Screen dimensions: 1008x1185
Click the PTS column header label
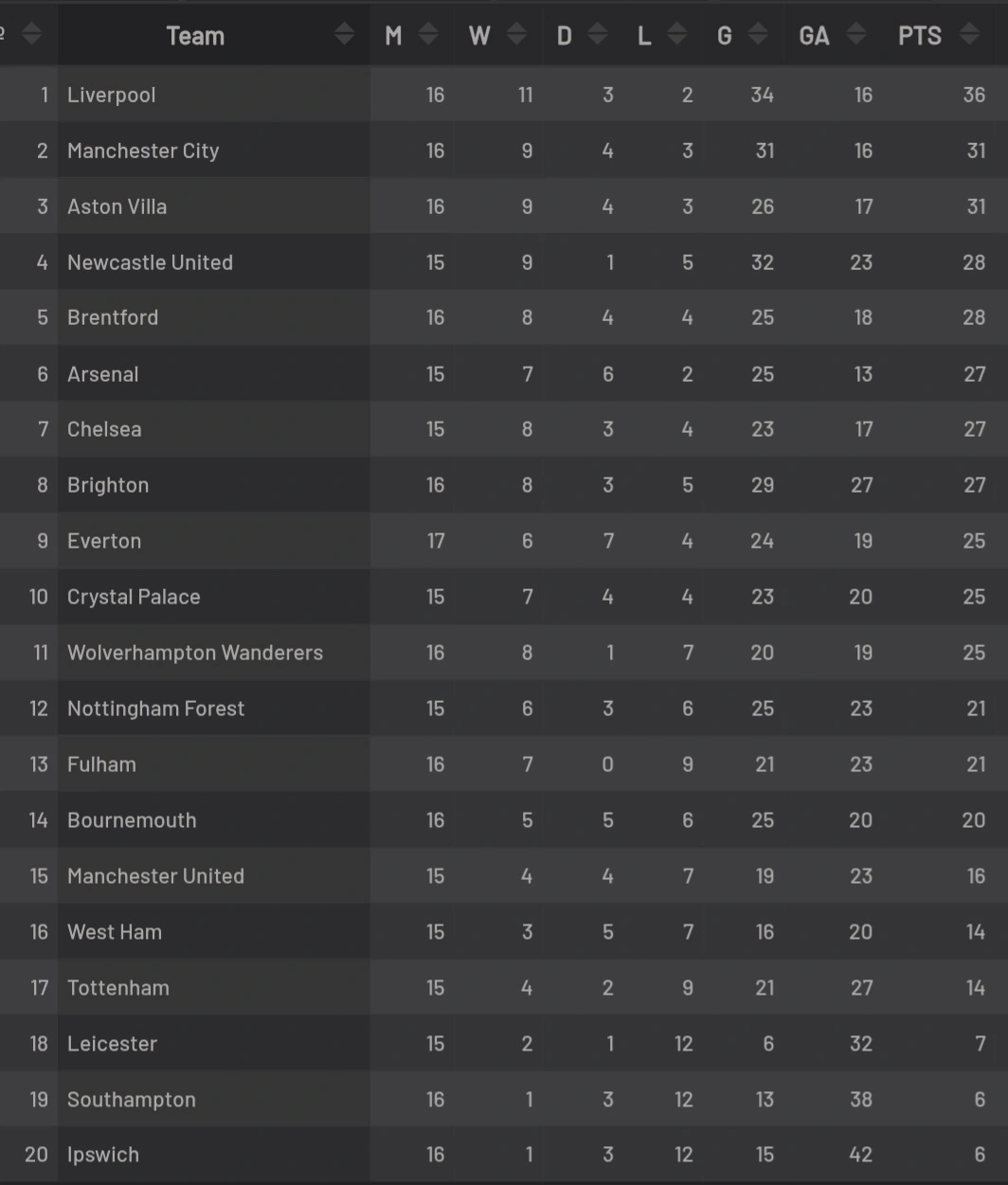pos(919,36)
